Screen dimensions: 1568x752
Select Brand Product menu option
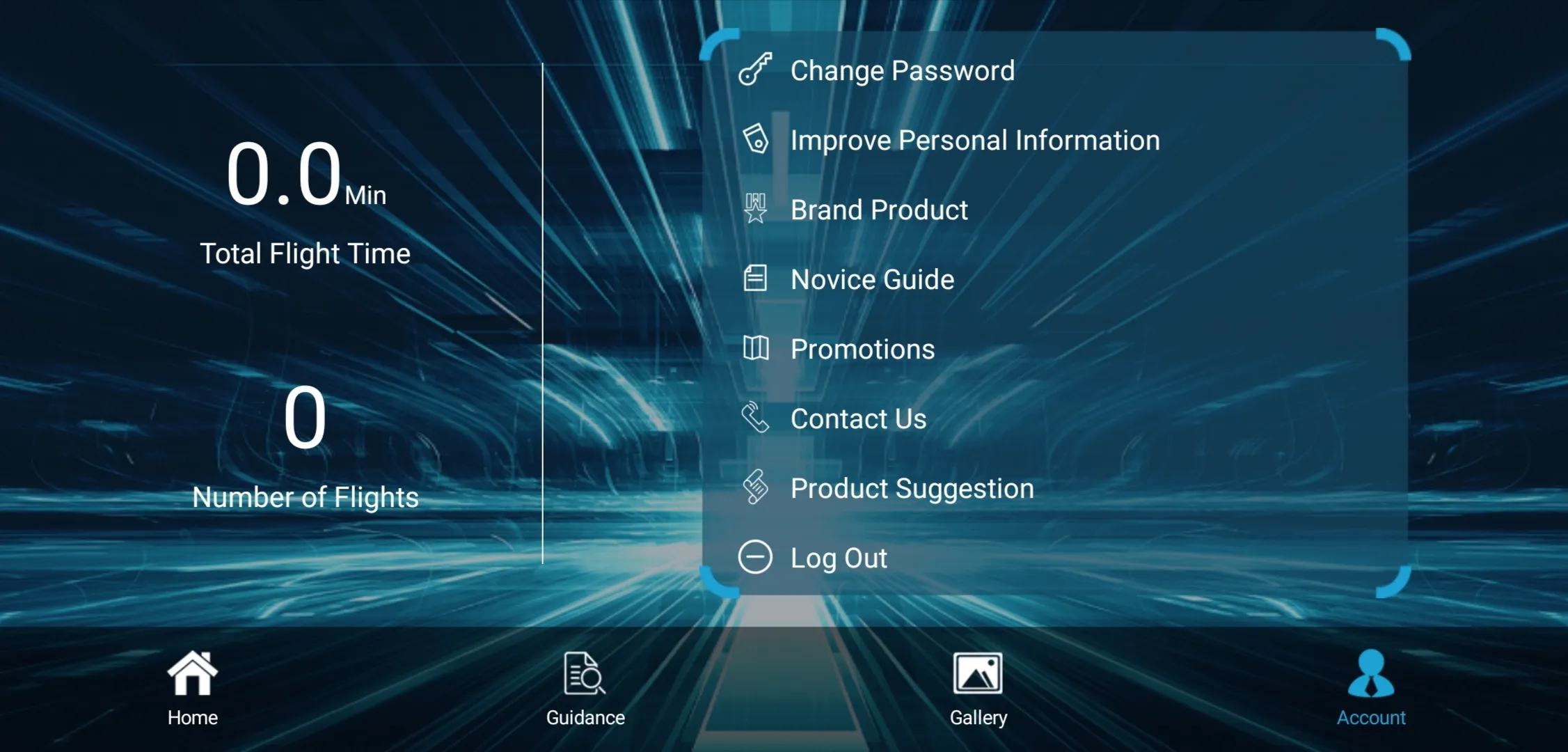point(879,209)
